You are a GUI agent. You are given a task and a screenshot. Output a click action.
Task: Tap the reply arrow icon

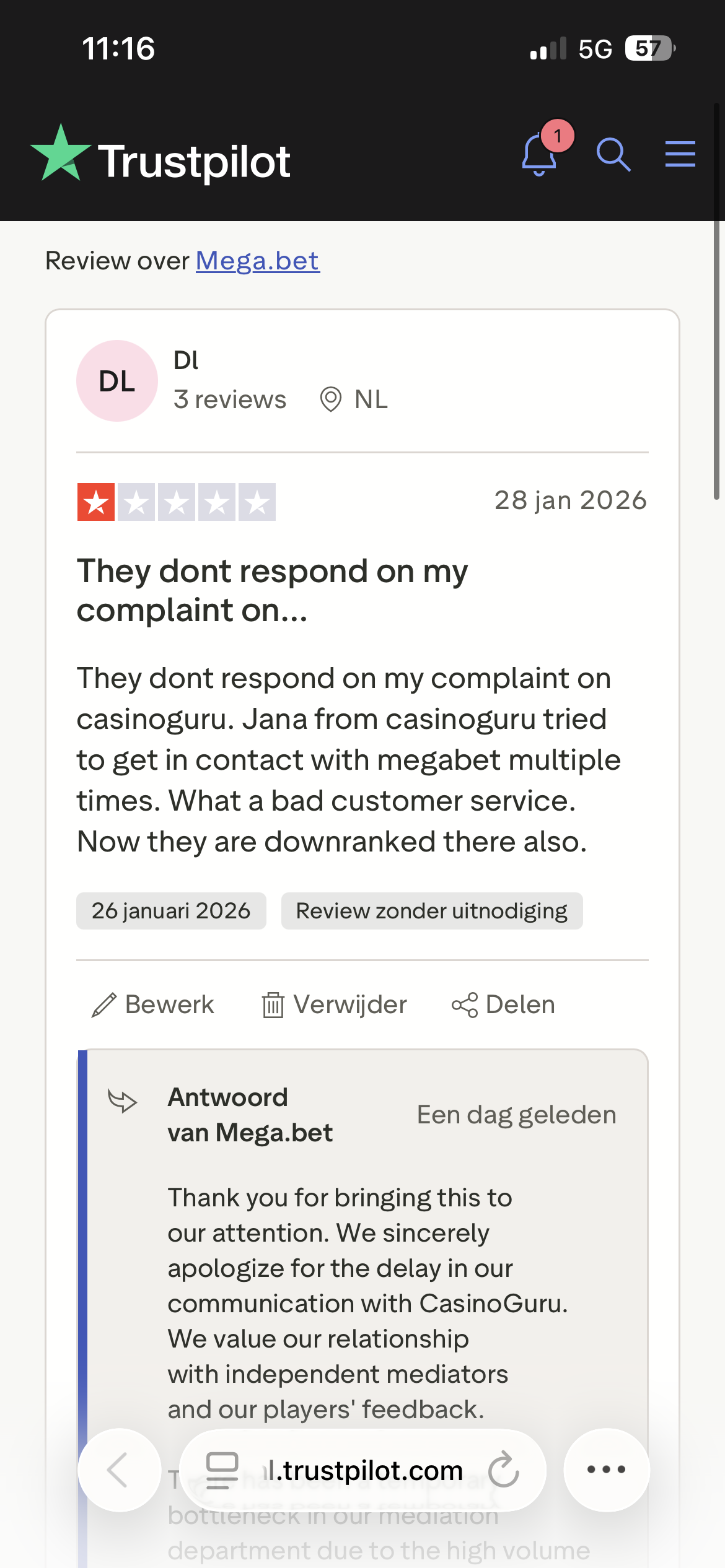[122, 1101]
